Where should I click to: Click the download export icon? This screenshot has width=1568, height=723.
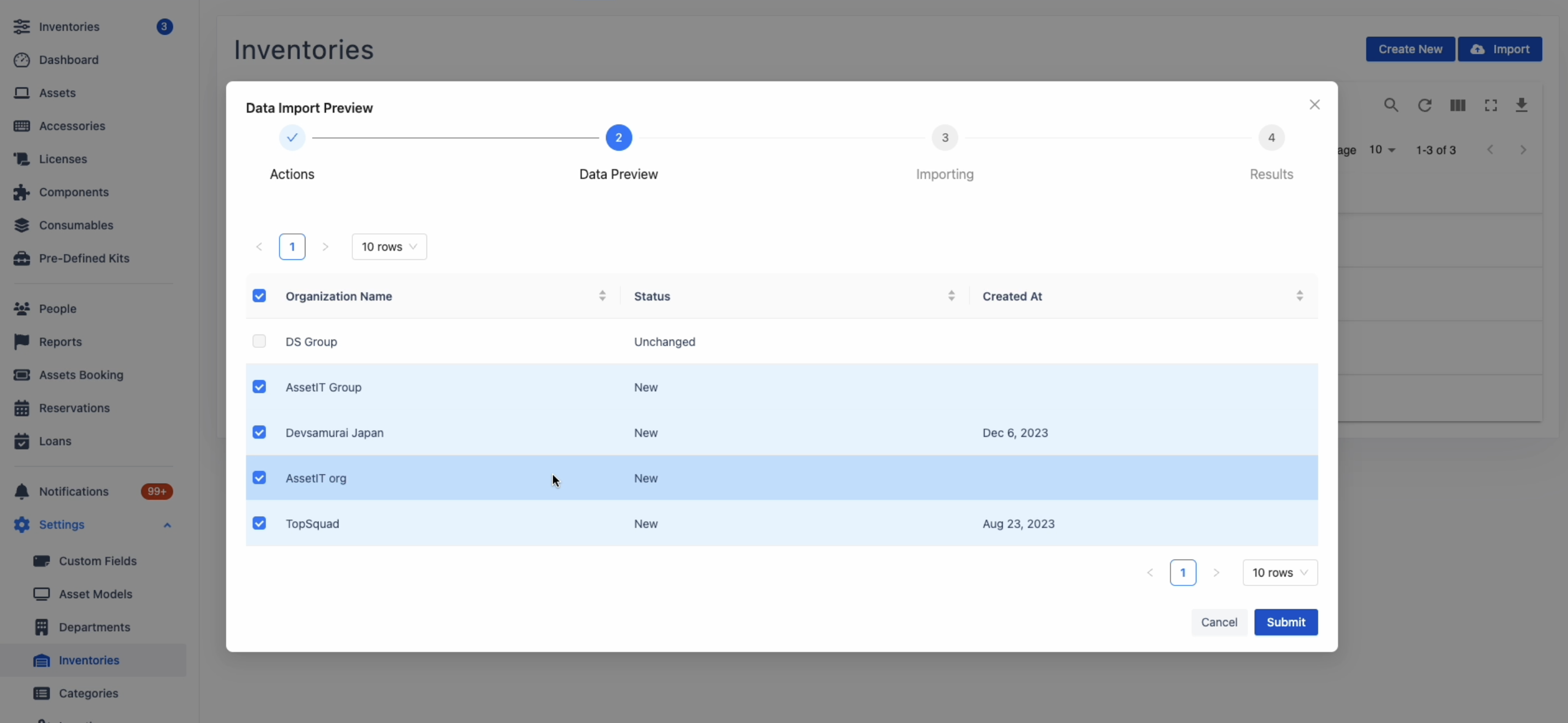[x=1521, y=105]
